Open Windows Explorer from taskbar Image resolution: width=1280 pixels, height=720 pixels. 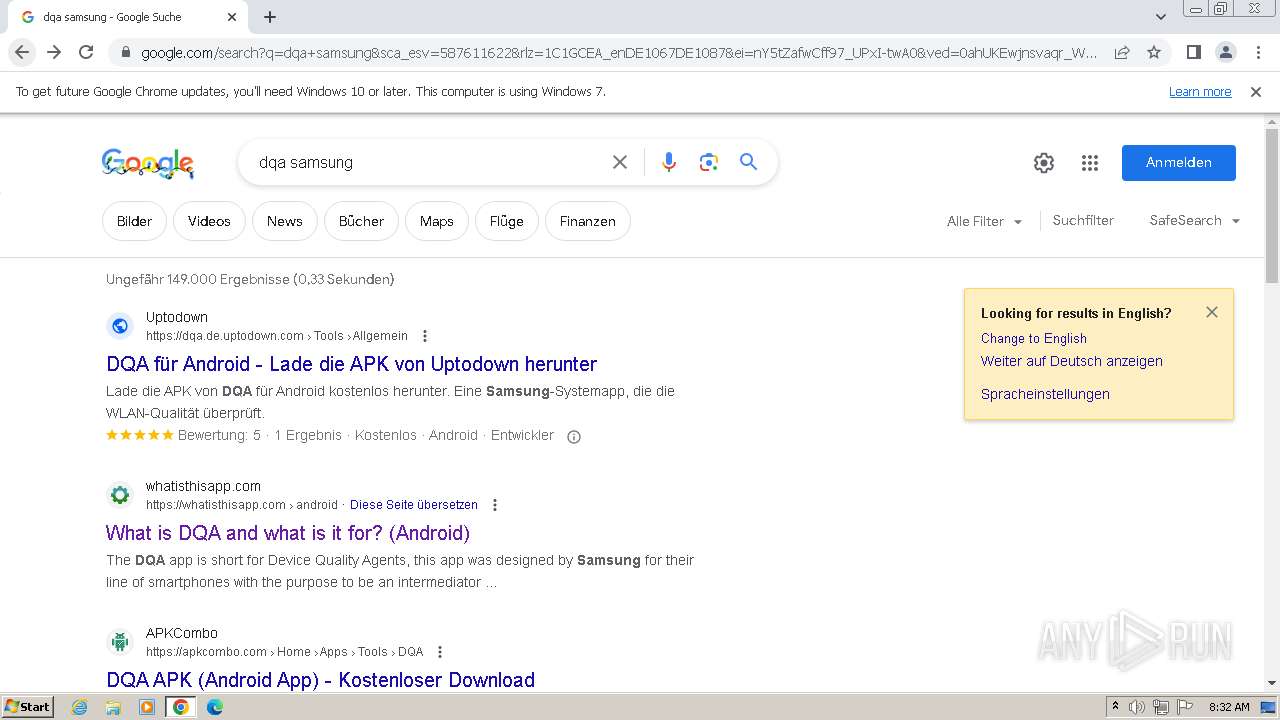(x=113, y=707)
